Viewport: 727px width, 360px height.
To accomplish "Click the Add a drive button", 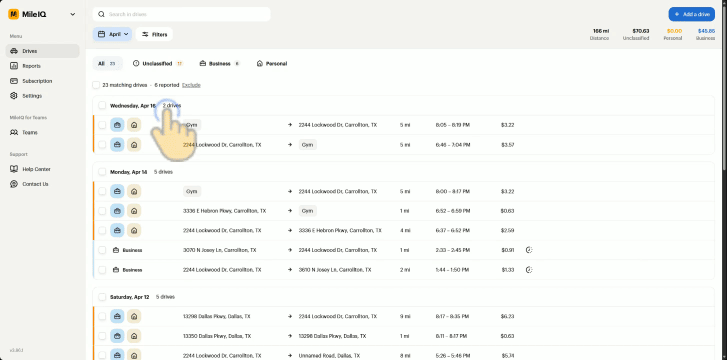I will 691,14.
